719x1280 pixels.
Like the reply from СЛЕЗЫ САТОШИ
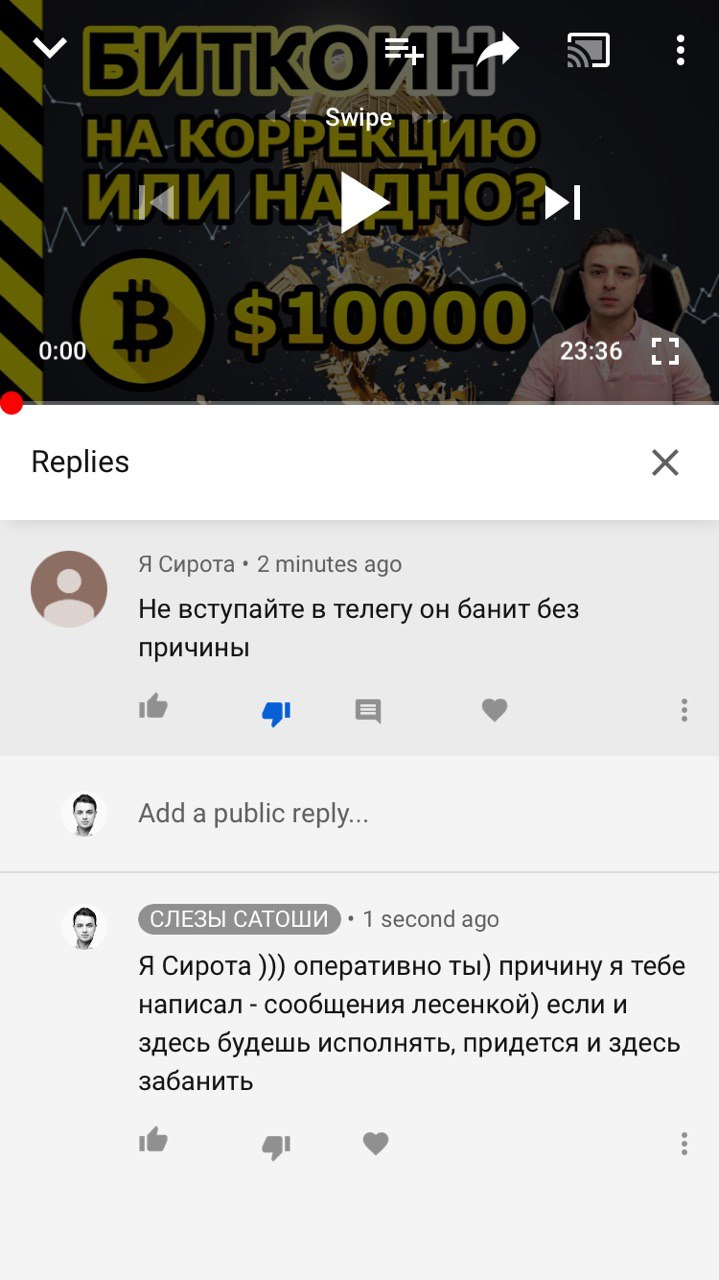(x=153, y=1140)
